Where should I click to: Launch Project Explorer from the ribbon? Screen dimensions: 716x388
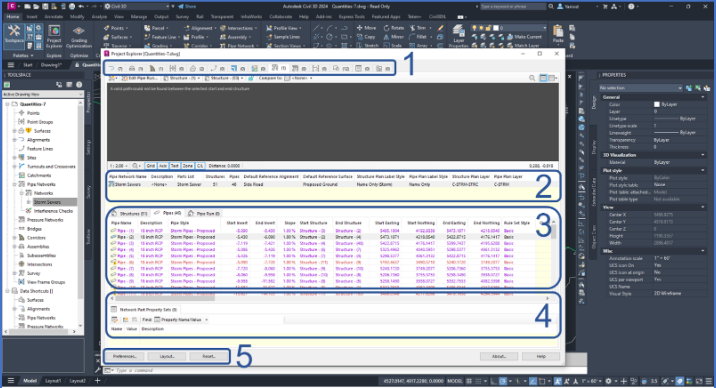[x=54, y=37]
